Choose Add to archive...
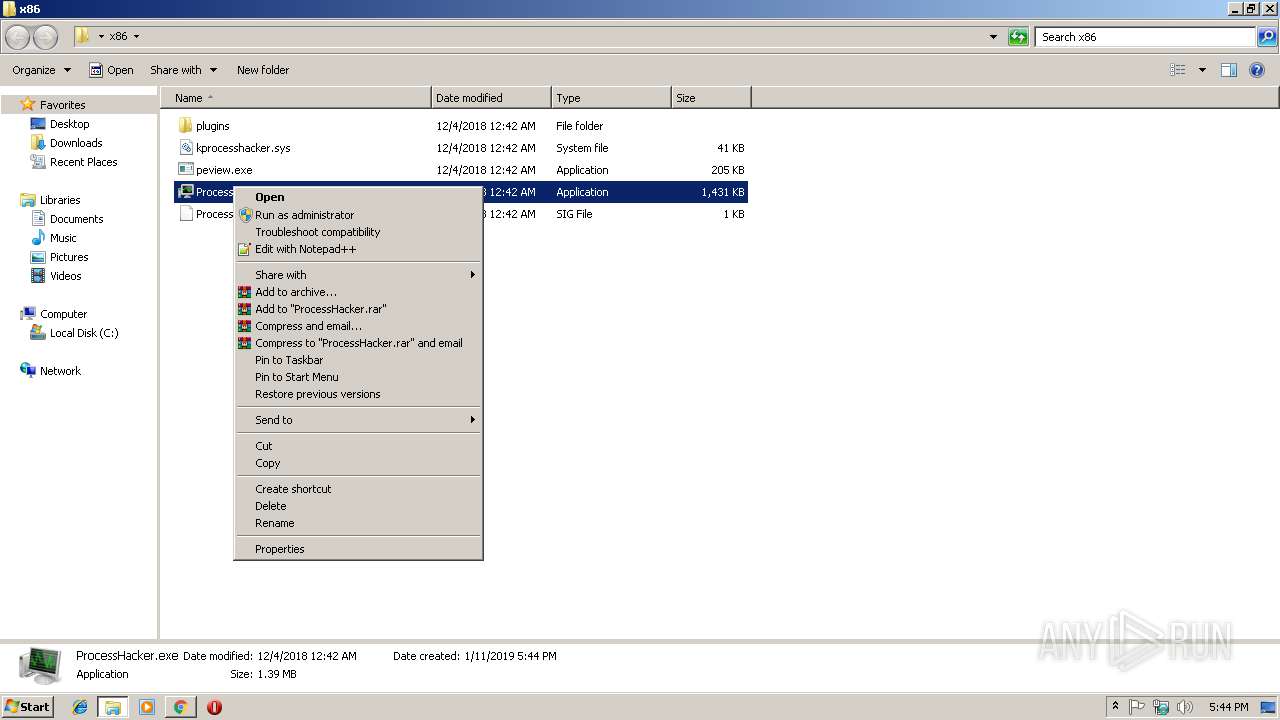 point(358,292)
